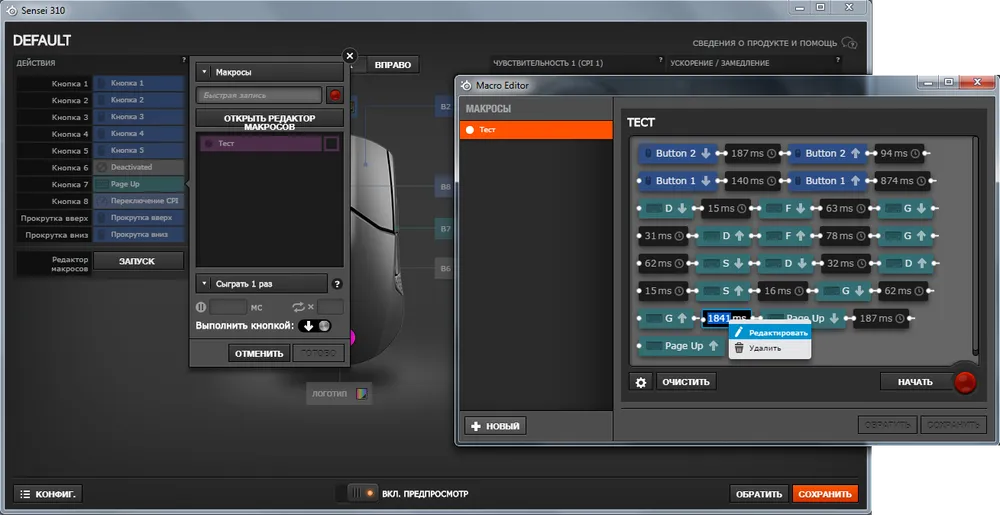
Task: Close the macros popup with X icon
Action: (x=349, y=57)
